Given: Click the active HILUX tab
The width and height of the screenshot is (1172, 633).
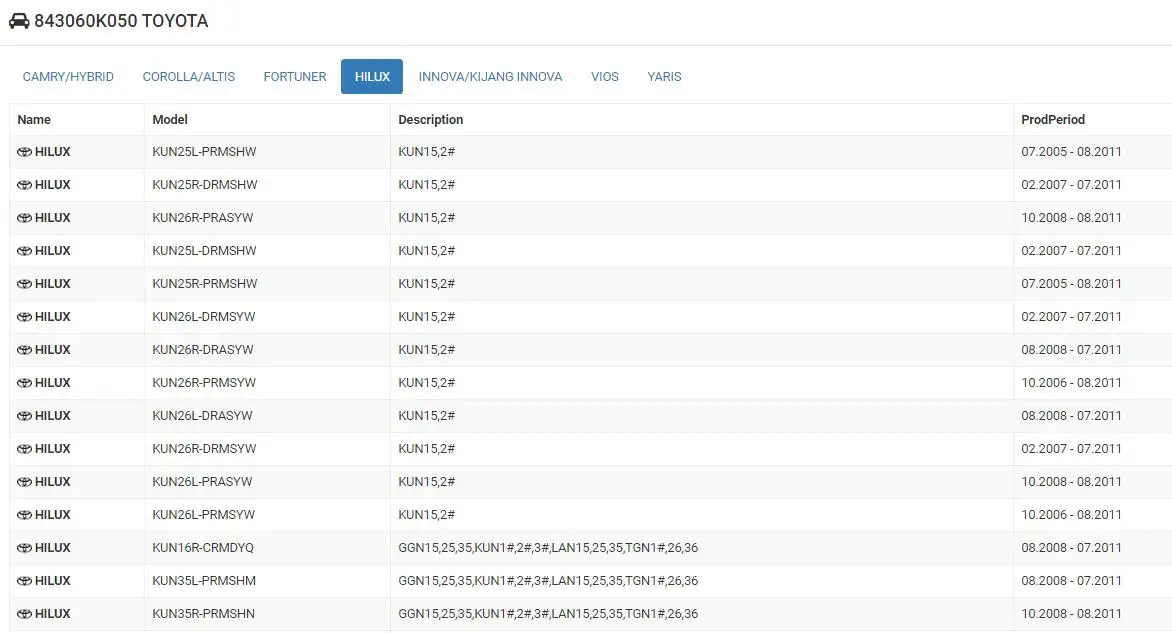Looking at the screenshot, I should pyautogui.click(x=371, y=76).
